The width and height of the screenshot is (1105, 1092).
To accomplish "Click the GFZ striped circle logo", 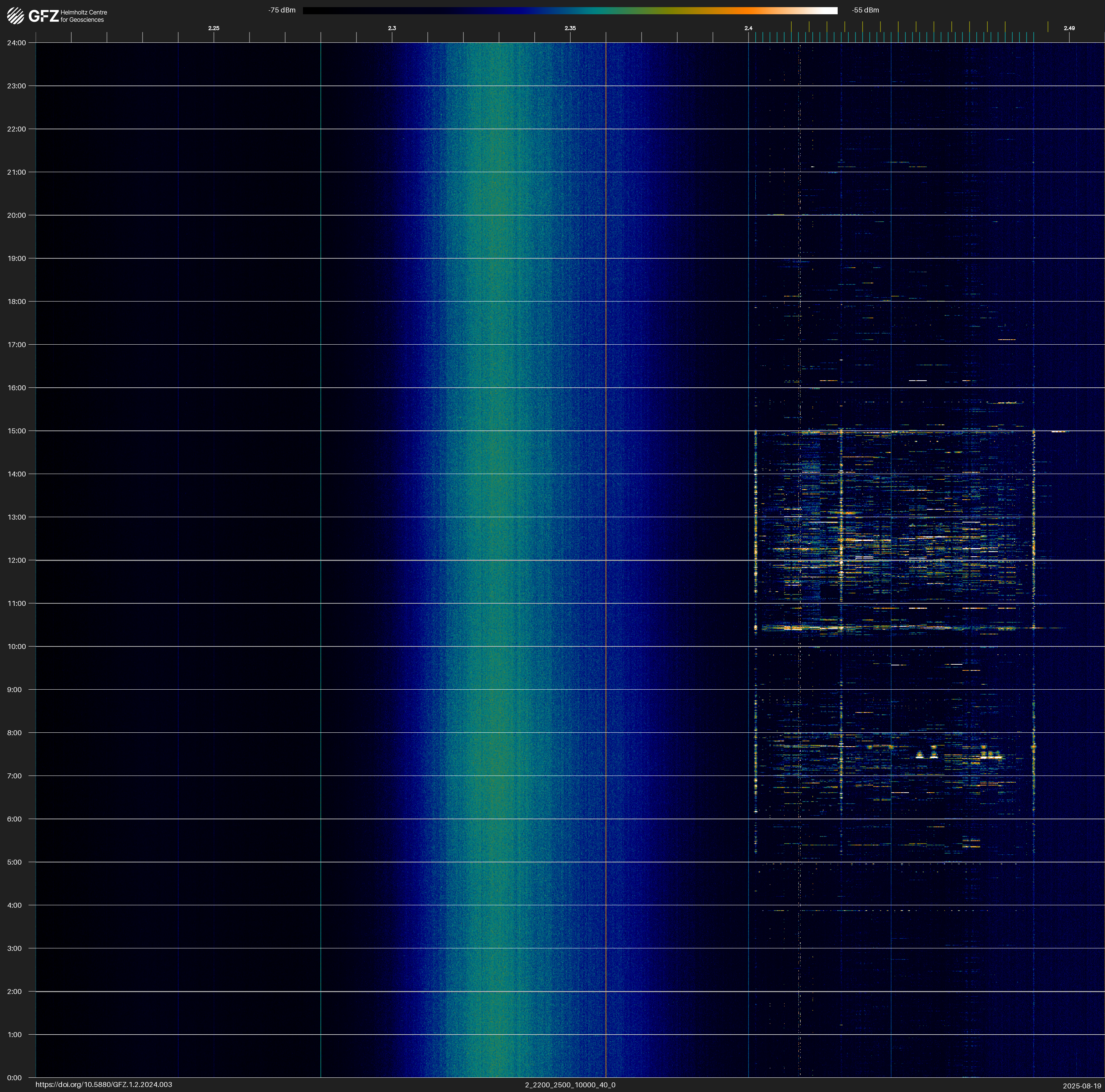I will [x=15, y=16].
